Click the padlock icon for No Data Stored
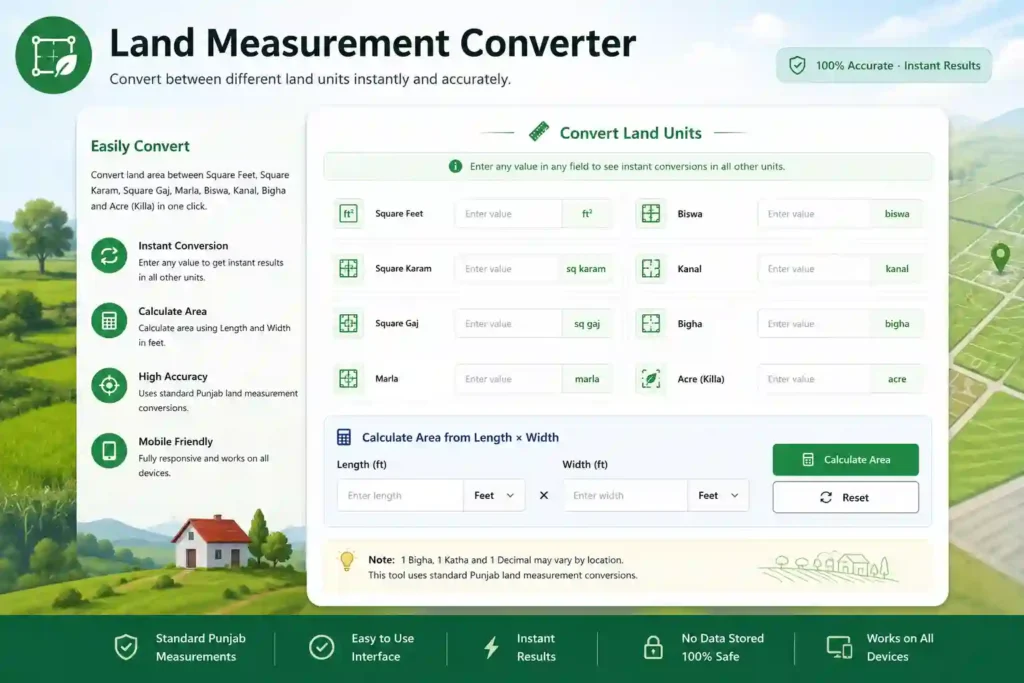 [653, 647]
